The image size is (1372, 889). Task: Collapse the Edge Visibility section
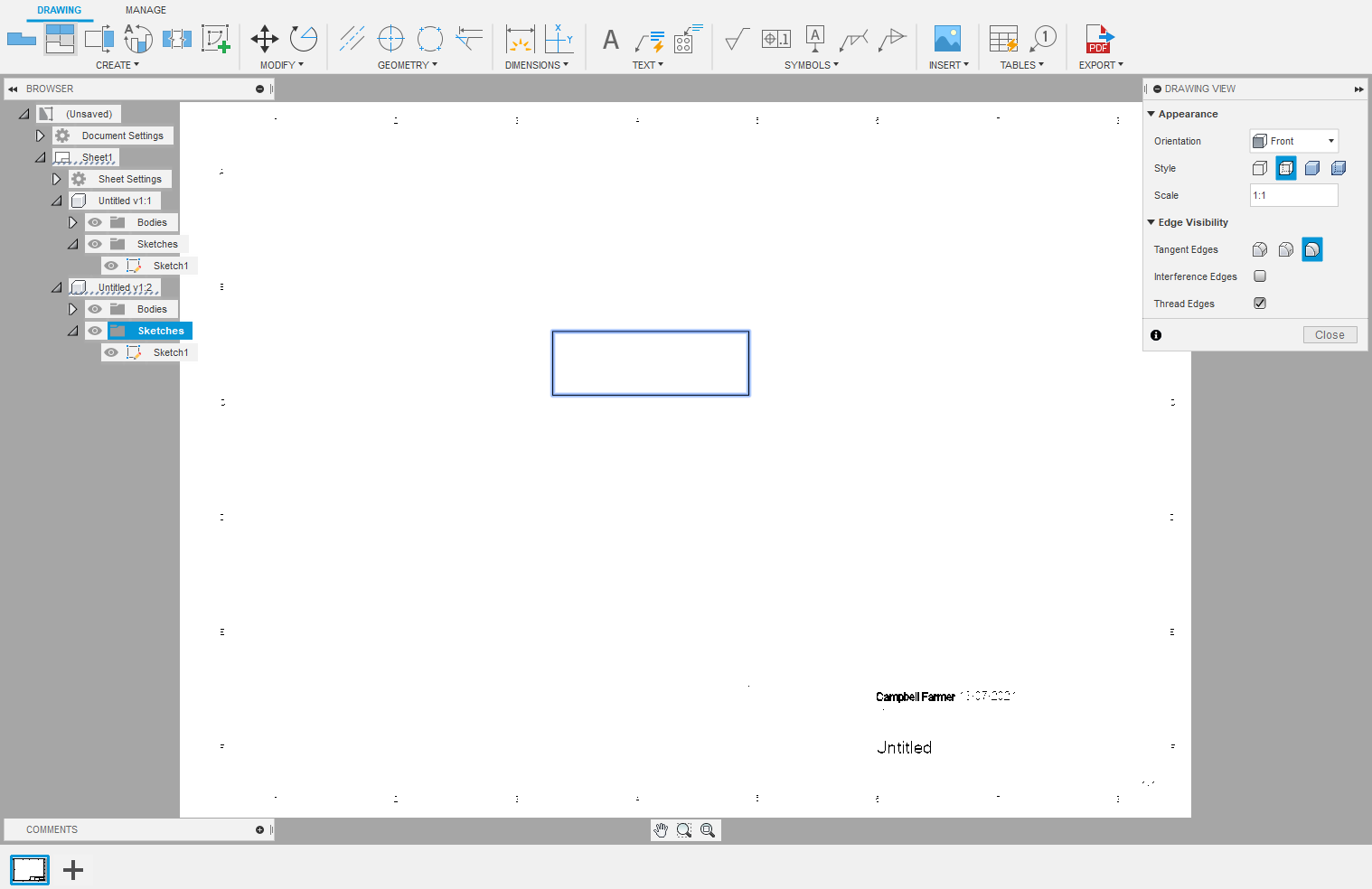(1151, 222)
